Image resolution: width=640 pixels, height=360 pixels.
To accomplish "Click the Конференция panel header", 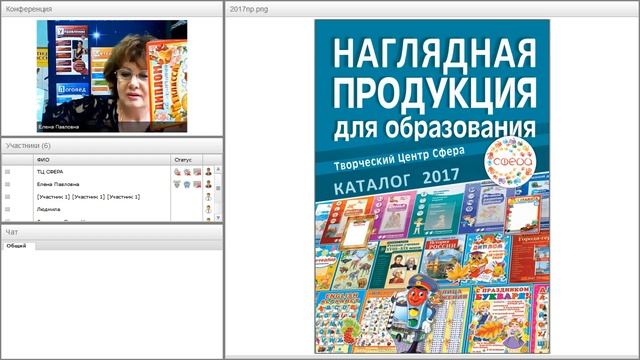I will [x=112, y=9].
